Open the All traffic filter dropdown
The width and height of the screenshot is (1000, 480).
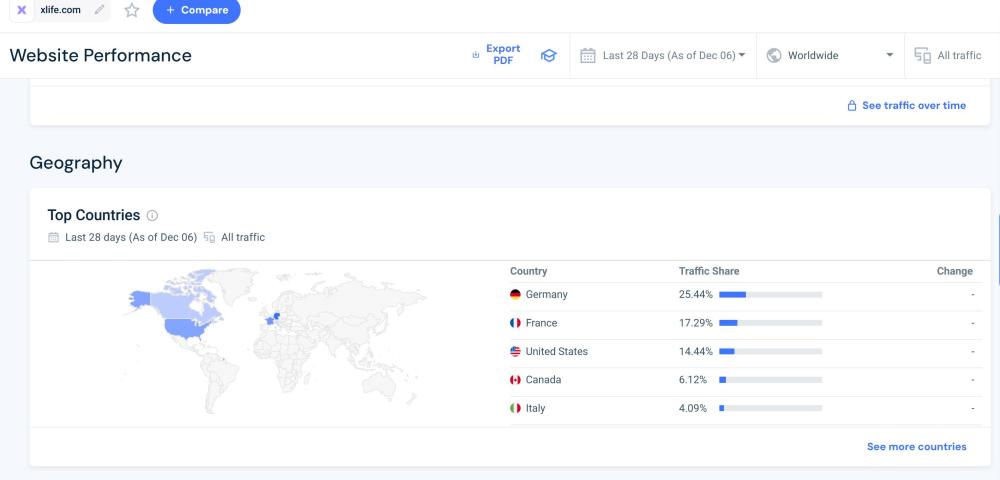pyautogui.click(x=958, y=56)
